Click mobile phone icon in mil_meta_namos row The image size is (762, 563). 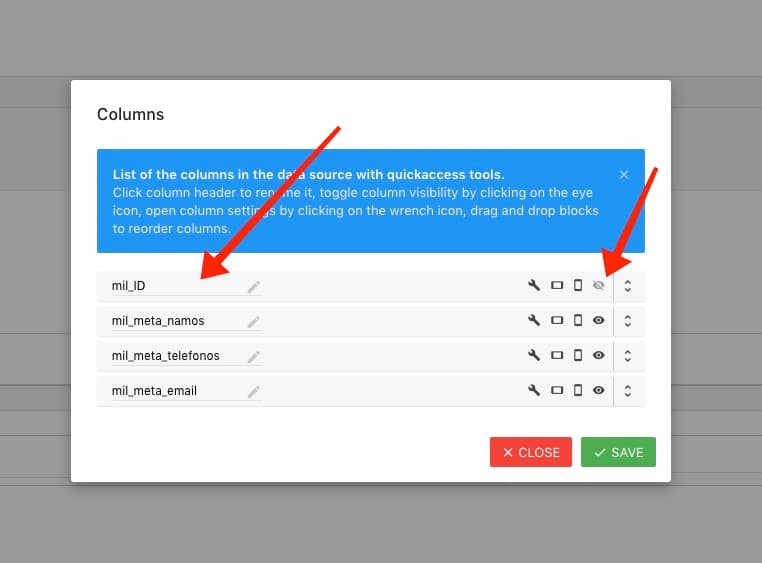click(577, 321)
